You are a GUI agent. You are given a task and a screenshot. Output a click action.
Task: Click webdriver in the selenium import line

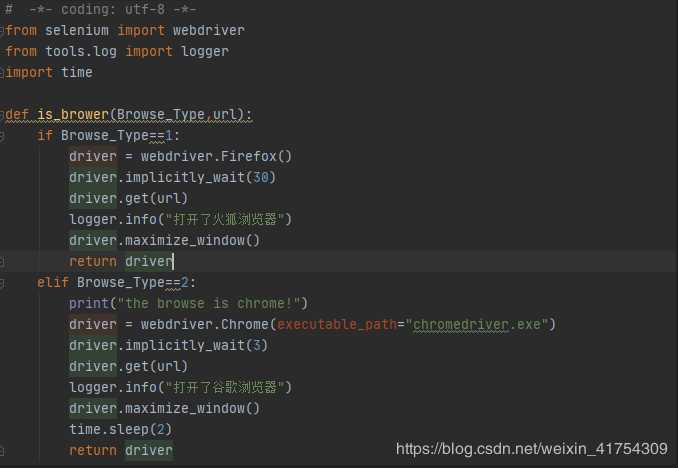click(x=208, y=30)
